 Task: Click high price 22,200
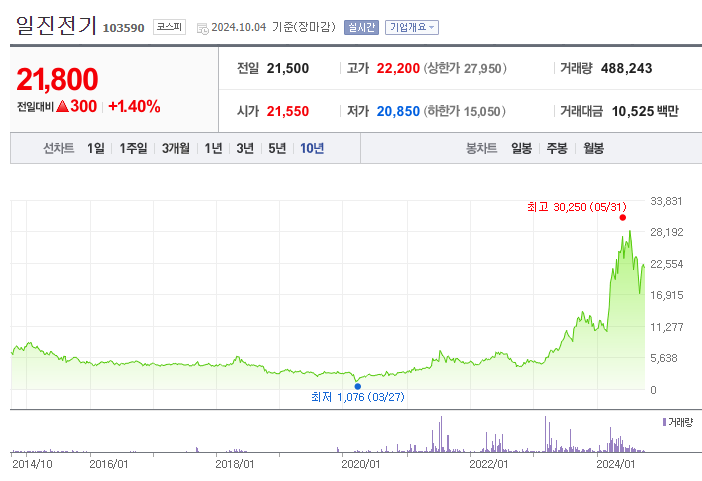pos(398,68)
